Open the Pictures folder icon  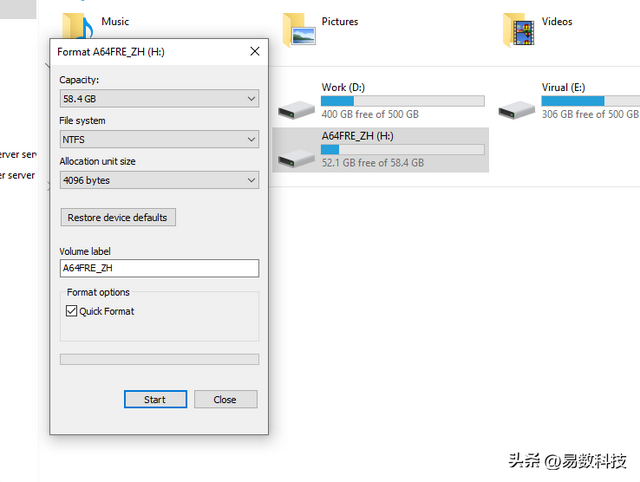299,30
